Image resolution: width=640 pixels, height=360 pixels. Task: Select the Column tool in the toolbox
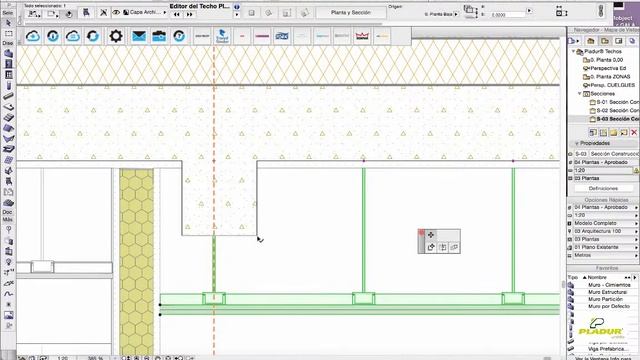[8, 85]
